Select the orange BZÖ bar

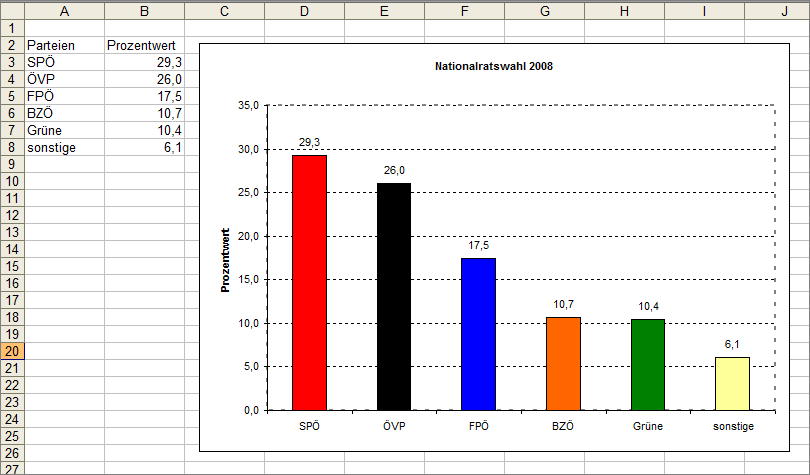click(563, 363)
